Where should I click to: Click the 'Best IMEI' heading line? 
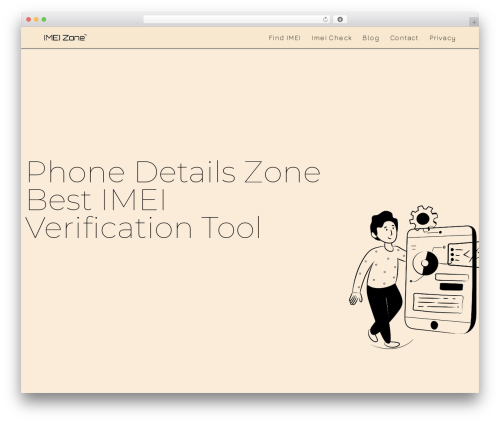(x=96, y=200)
